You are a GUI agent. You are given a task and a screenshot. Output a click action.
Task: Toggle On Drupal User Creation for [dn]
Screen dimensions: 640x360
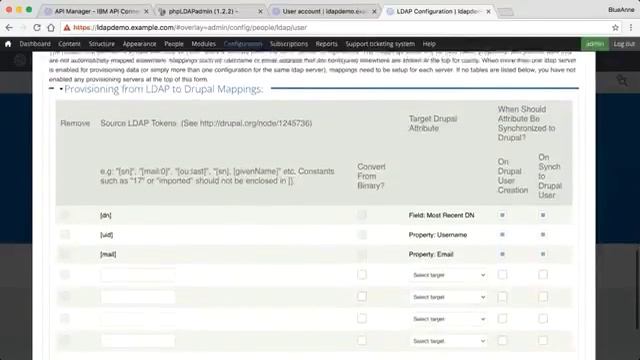tap(502, 215)
